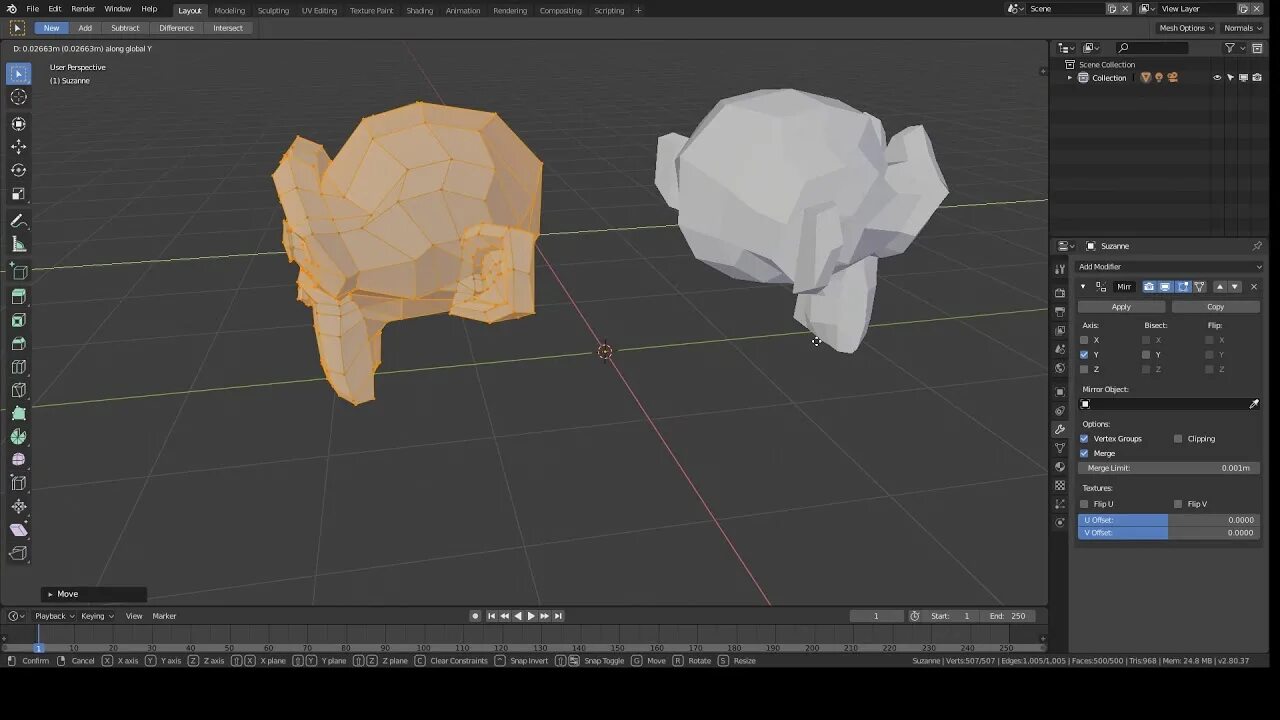Adjust the U Offset slider
The width and height of the screenshot is (1280, 720).
coord(1168,520)
